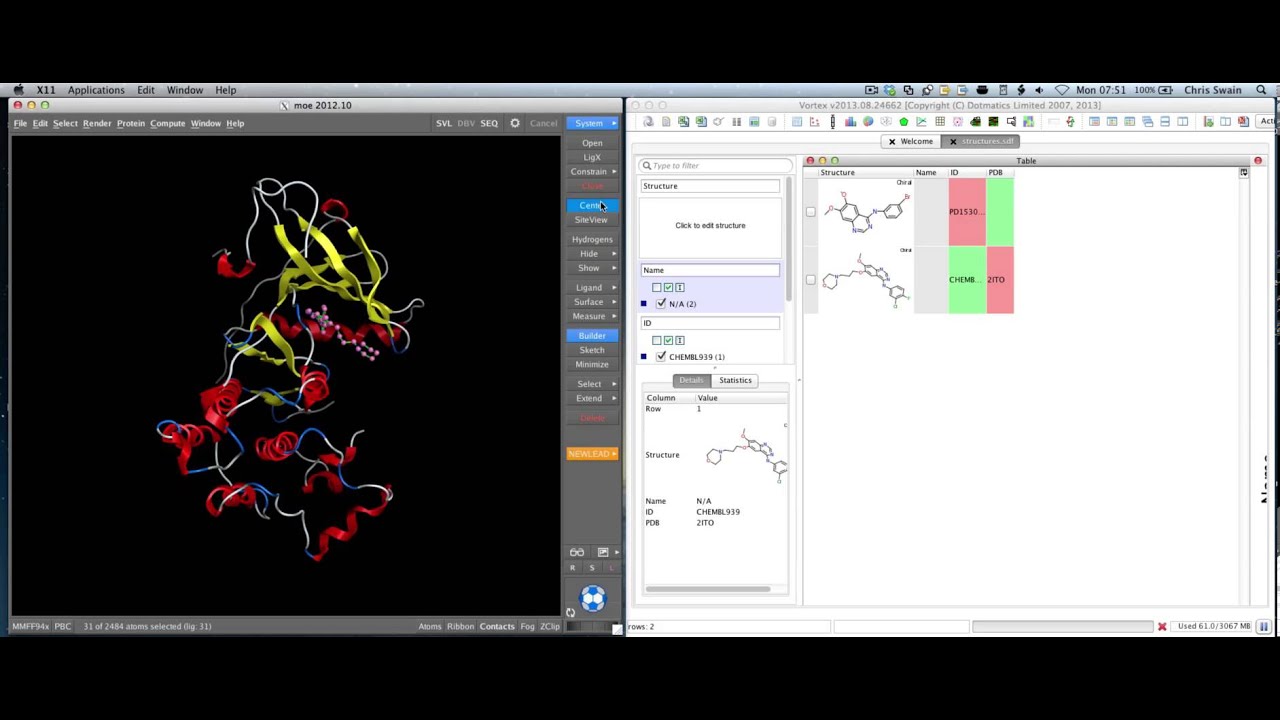The image size is (1280, 720).
Task: Expand the Constrain menu in MOE
Action: point(592,172)
